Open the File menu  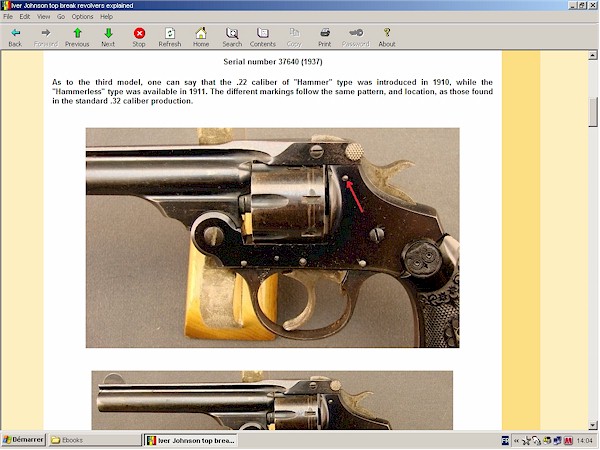(8, 16)
